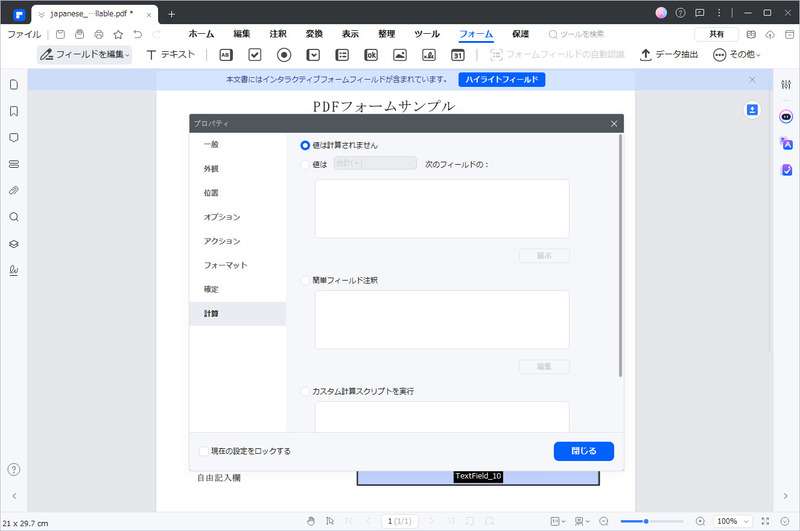This screenshot has height=531, width=800.
Task: Select the OK push button form tool
Action: tap(371, 55)
